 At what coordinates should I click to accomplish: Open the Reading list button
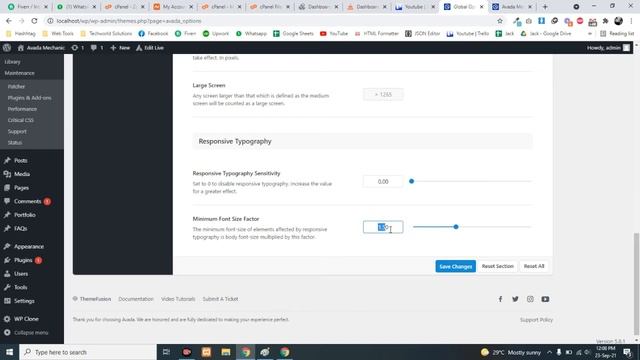point(617,33)
